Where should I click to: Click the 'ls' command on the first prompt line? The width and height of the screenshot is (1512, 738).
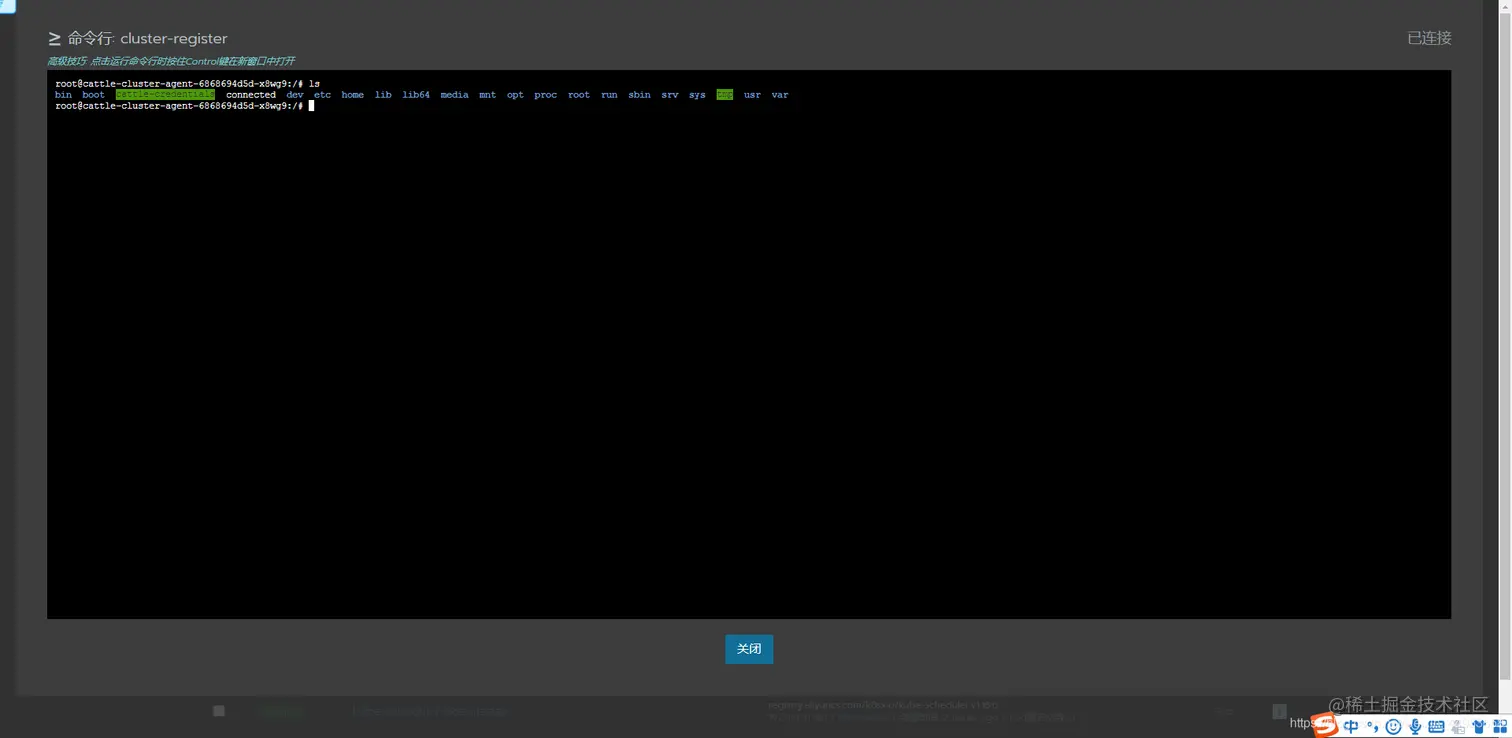(x=314, y=83)
